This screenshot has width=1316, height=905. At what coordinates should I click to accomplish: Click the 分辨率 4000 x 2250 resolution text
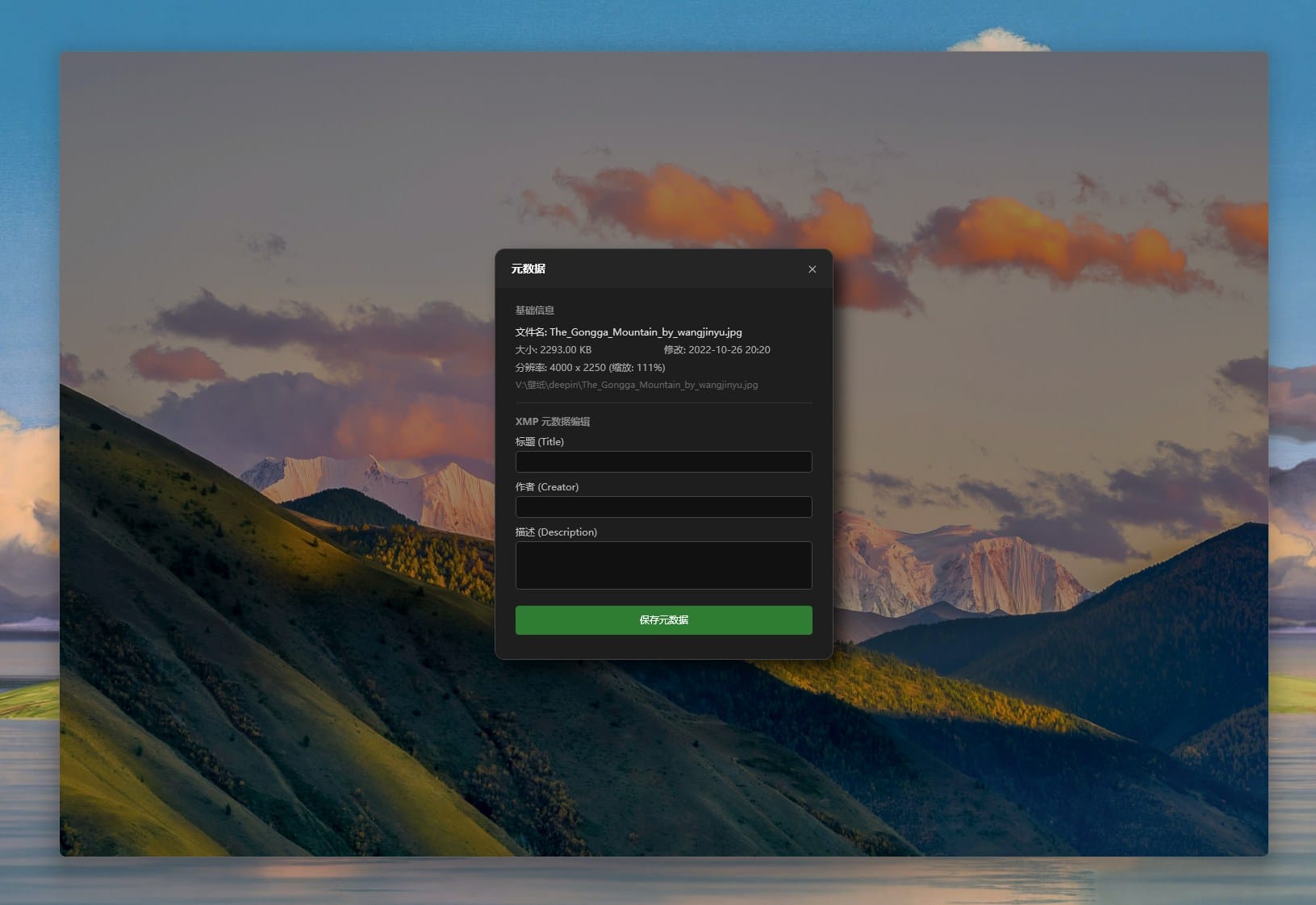(590, 368)
